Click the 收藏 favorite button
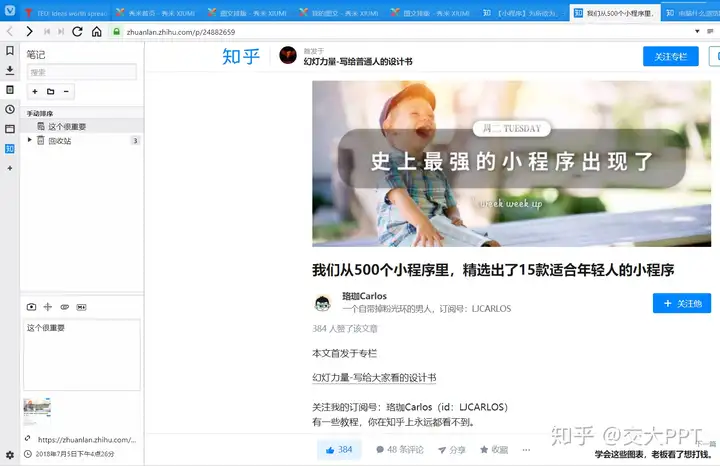Image resolution: width=720 pixels, height=466 pixels. (x=494, y=449)
